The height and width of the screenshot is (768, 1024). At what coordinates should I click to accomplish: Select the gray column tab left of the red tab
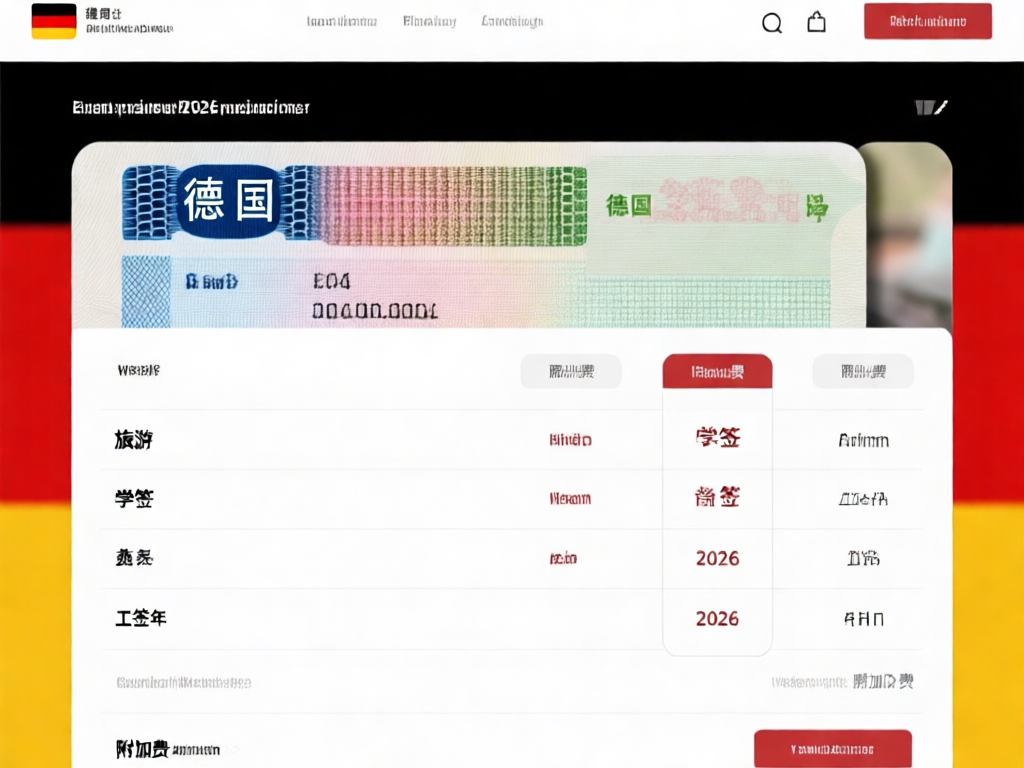(571, 372)
